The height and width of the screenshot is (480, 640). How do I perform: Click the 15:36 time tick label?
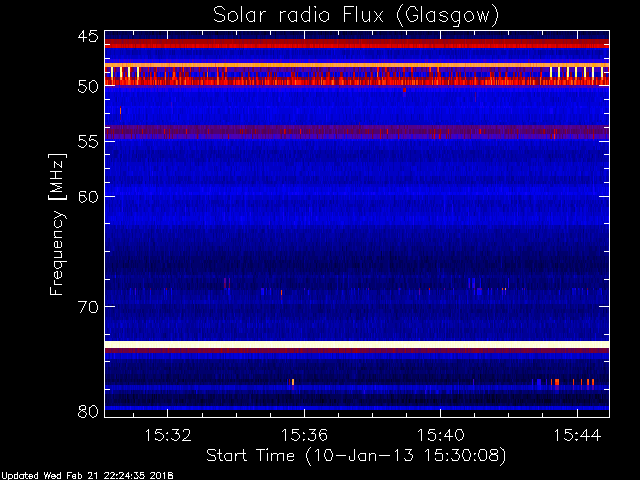click(x=304, y=435)
